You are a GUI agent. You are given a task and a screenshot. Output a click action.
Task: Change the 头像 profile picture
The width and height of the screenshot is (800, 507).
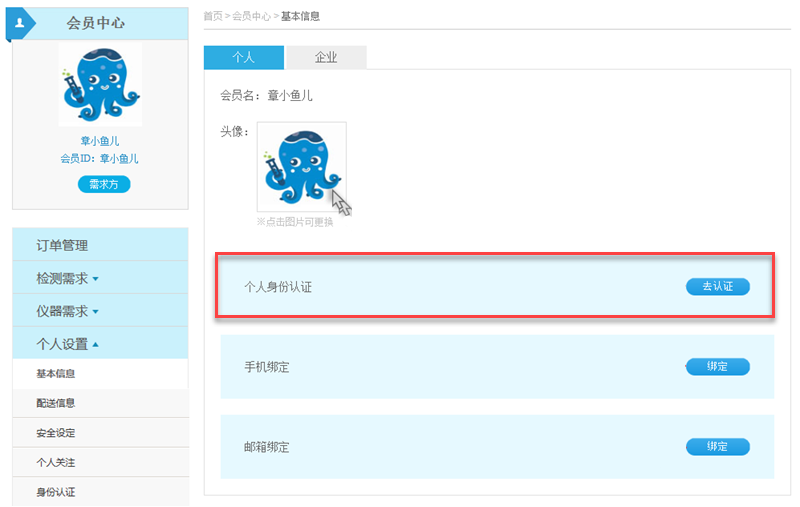click(301, 167)
